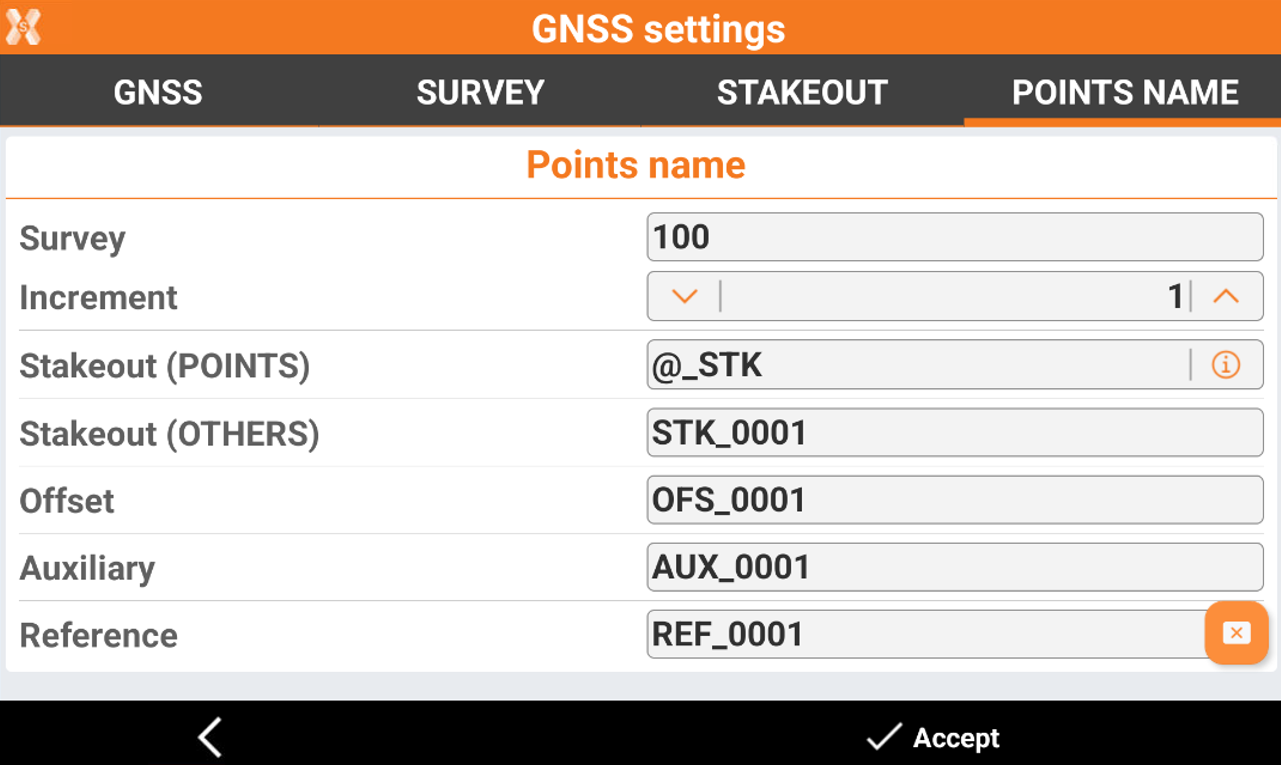Click the info icon beside @_STK
Image resolution: width=1281 pixels, height=765 pixels.
point(1225,366)
